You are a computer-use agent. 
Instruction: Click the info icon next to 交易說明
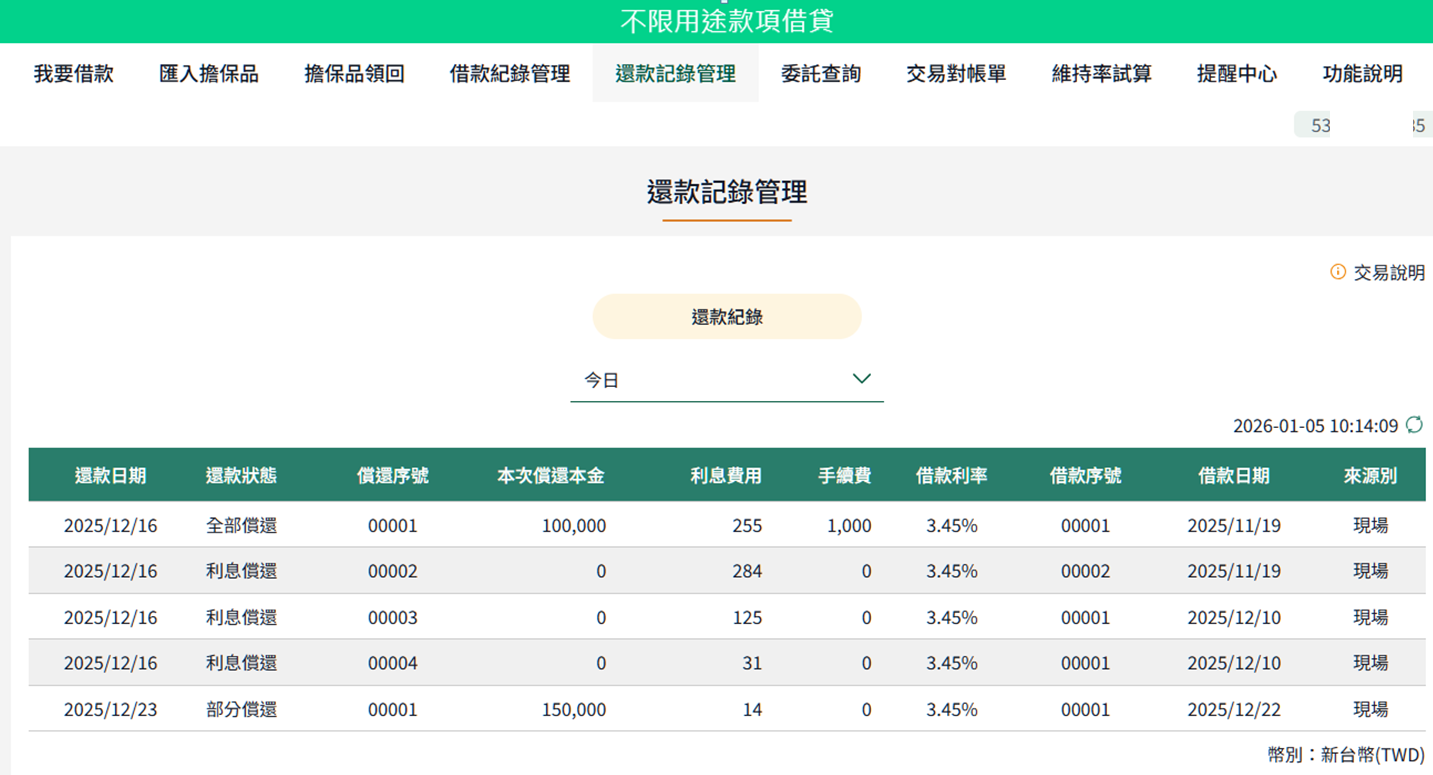click(x=1338, y=272)
